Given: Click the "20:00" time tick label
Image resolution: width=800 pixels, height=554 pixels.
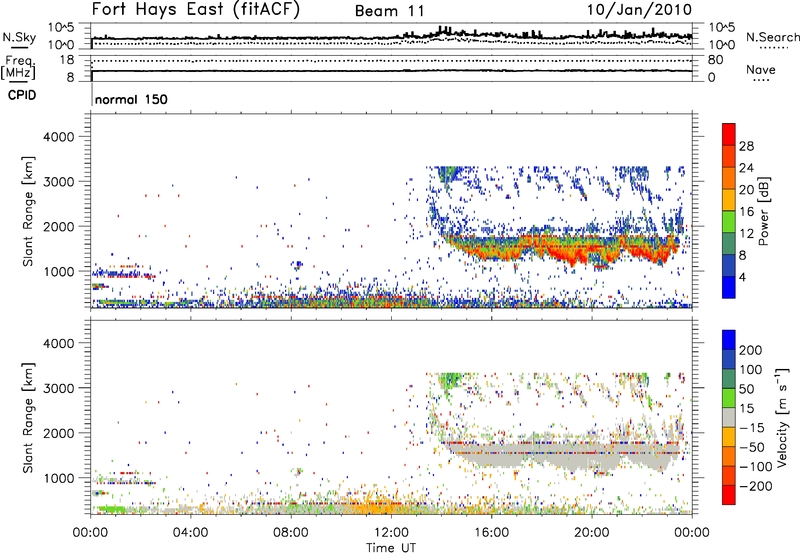Looking at the screenshot, I should click(x=591, y=533).
